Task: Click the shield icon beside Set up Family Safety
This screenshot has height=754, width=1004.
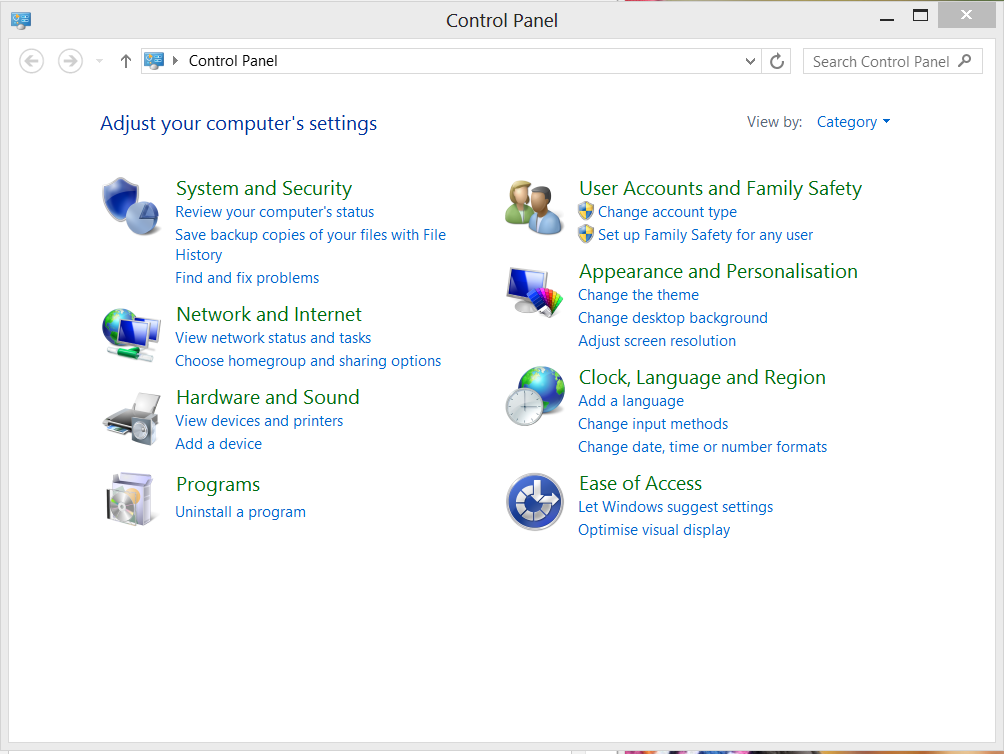Action: [586, 234]
